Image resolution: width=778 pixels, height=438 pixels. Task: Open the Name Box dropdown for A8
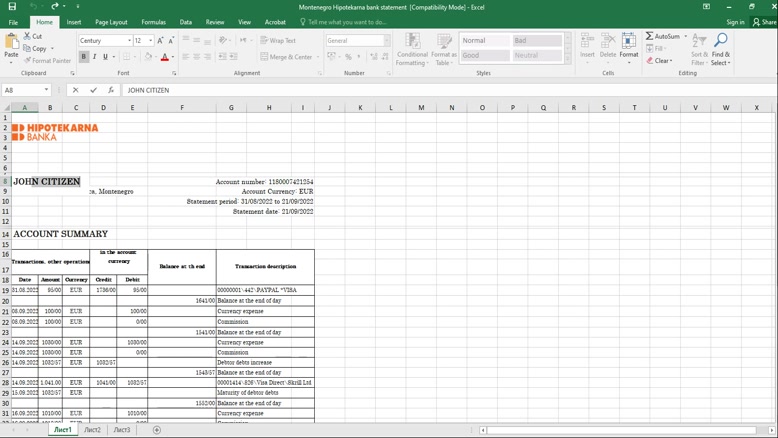click(47, 90)
